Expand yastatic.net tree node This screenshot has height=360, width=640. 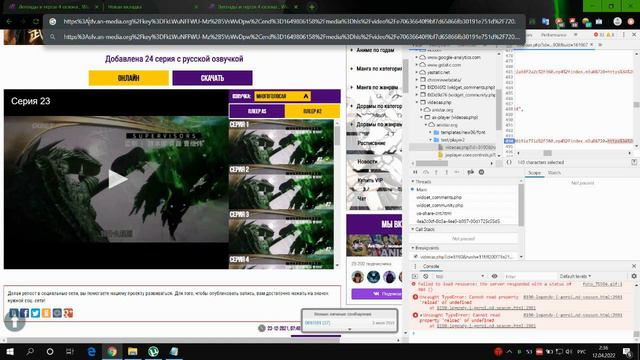pyautogui.click(x=417, y=72)
